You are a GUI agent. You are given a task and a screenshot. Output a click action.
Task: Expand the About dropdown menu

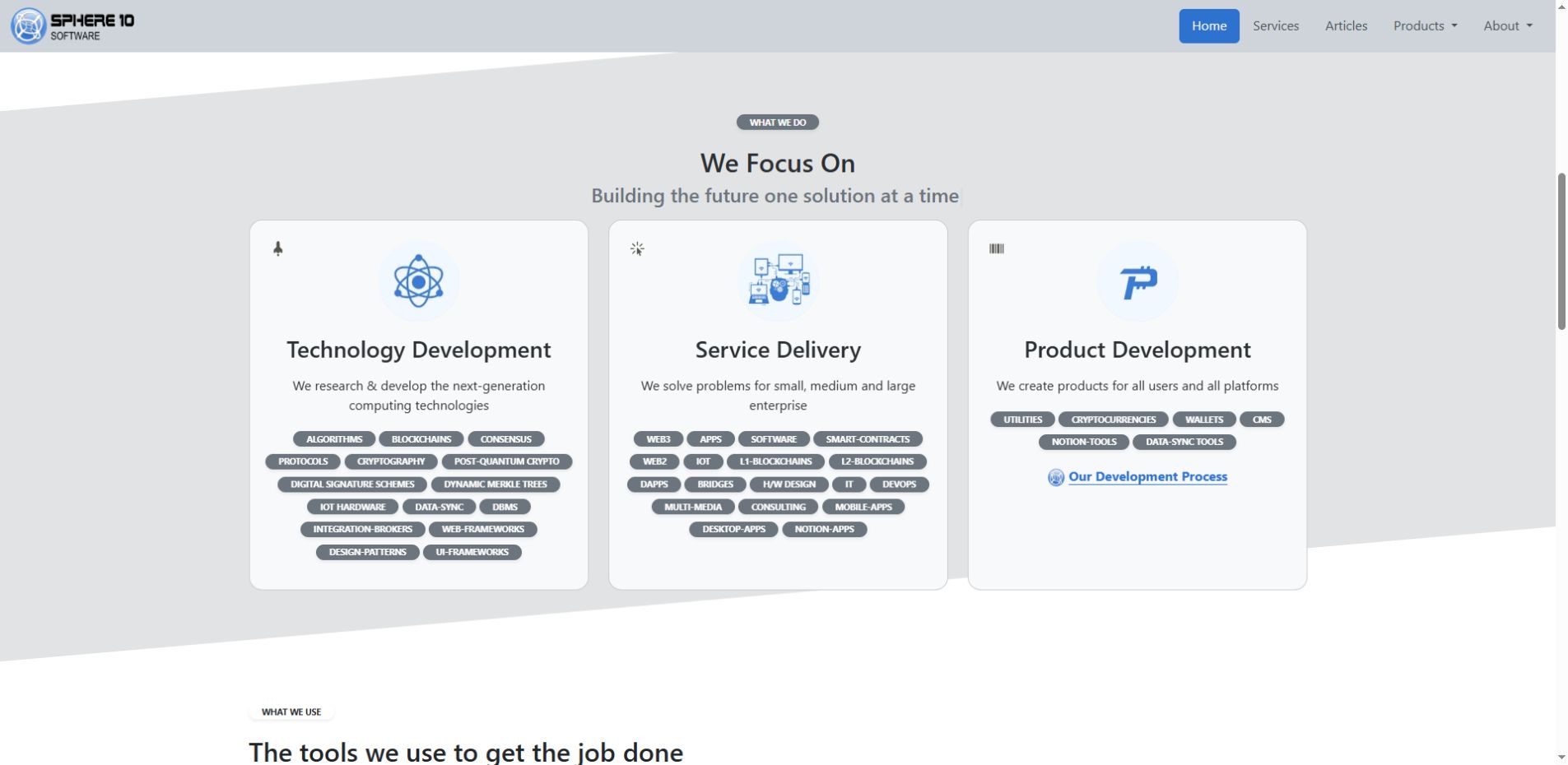pos(1508,25)
